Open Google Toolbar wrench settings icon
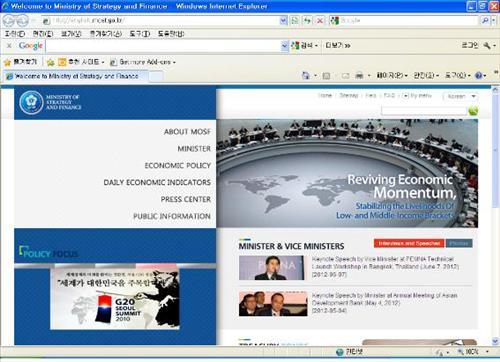The image size is (500, 362). point(487,45)
